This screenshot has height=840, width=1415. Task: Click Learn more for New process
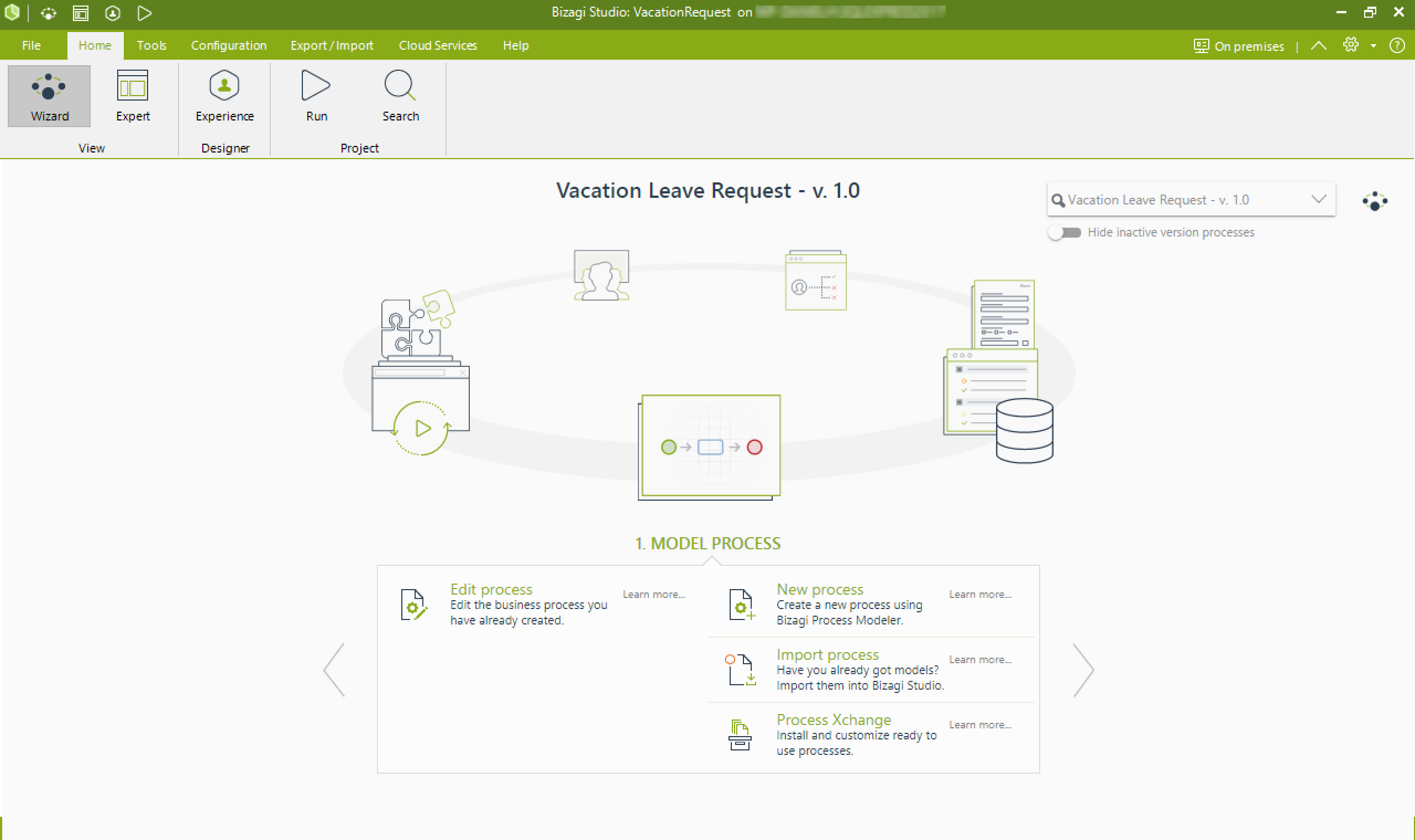(980, 594)
